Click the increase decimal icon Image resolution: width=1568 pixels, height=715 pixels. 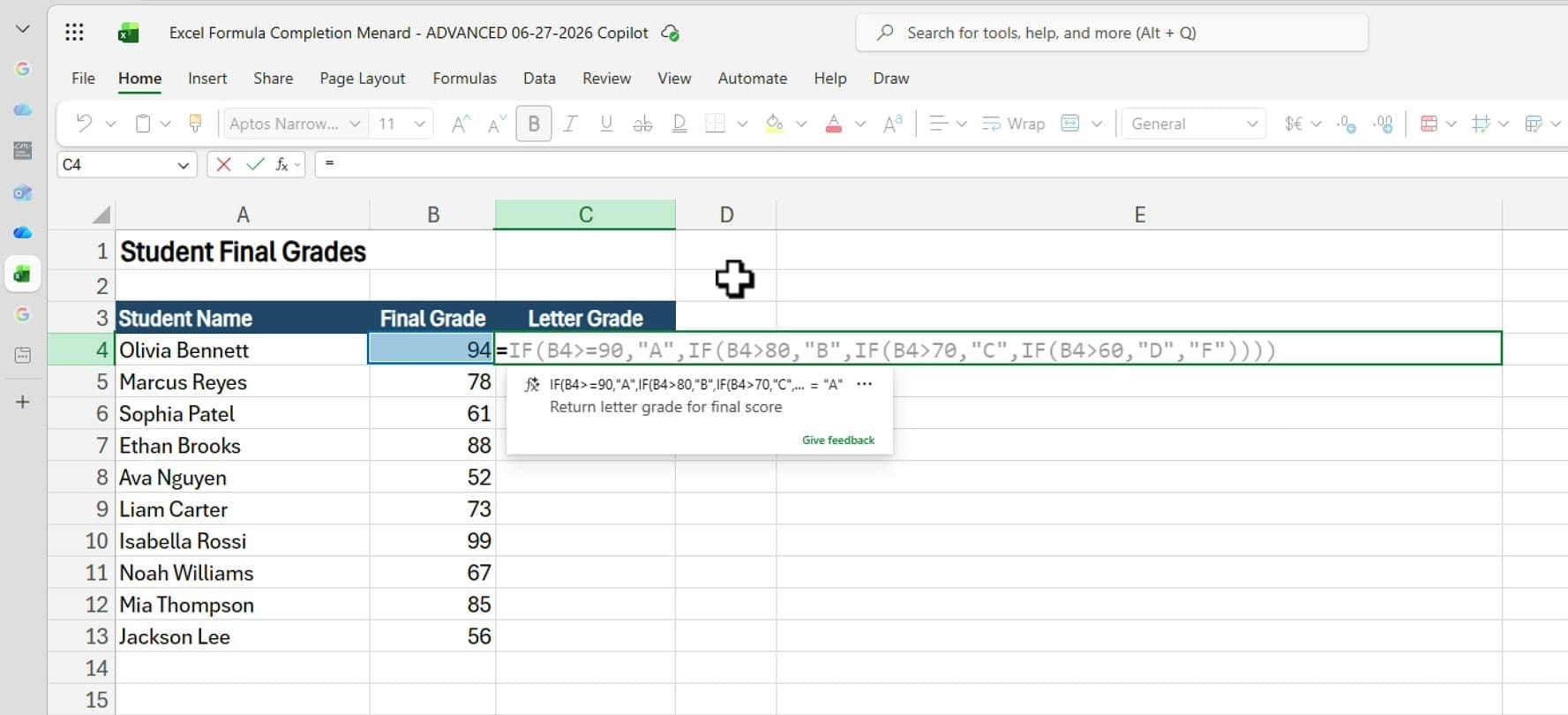click(x=1347, y=124)
